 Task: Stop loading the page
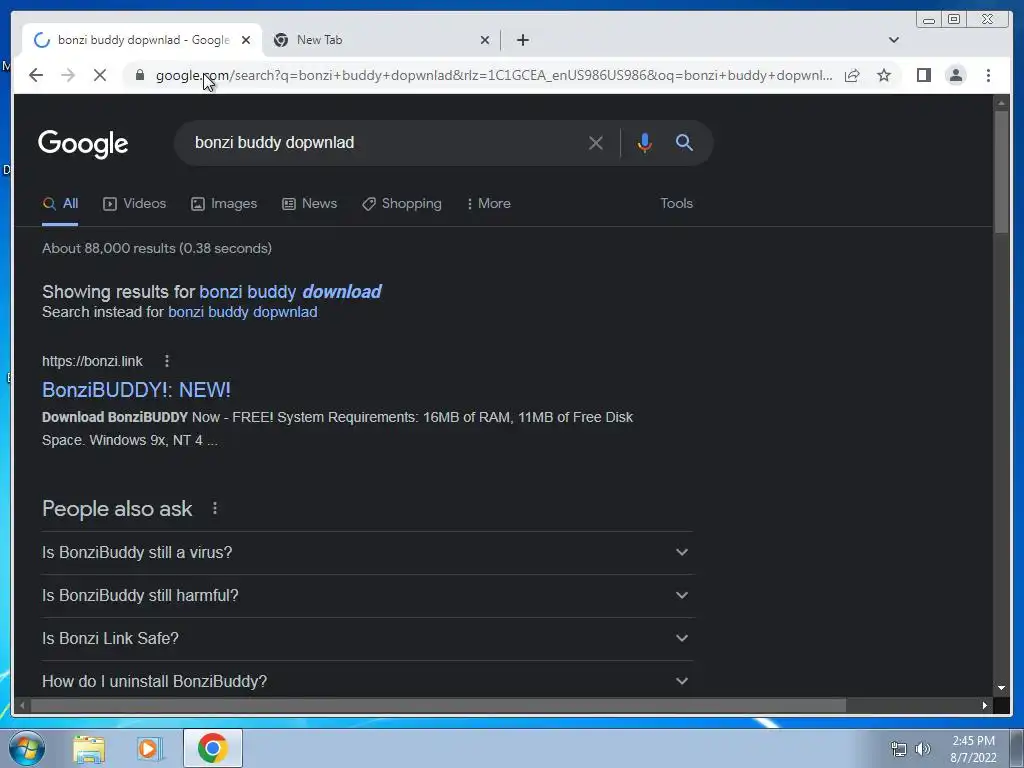(99, 75)
